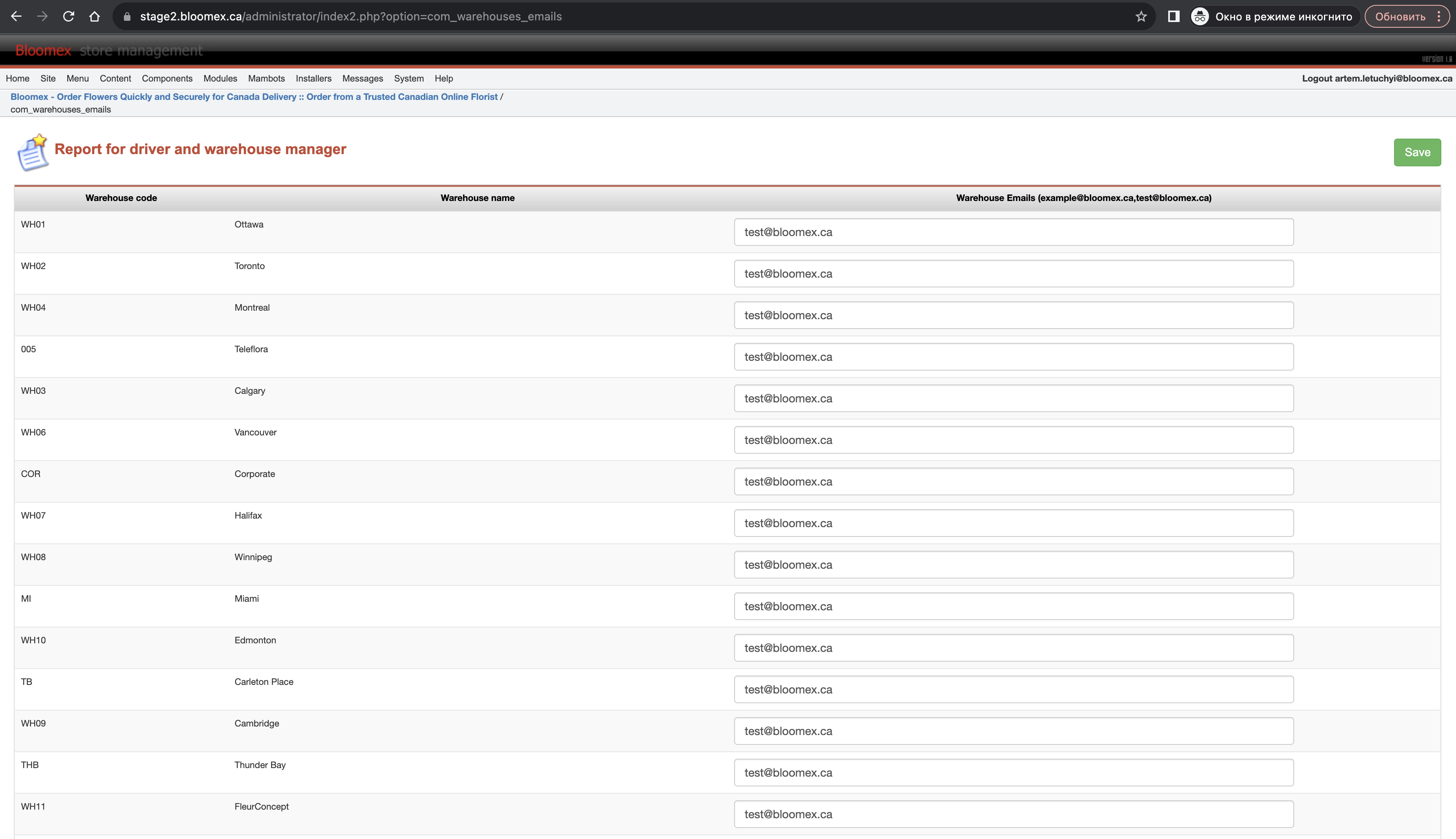Image resolution: width=1456 pixels, height=839 pixels.
Task: Edit the Halifax warehouse email field
Action: coord(1013,523)
